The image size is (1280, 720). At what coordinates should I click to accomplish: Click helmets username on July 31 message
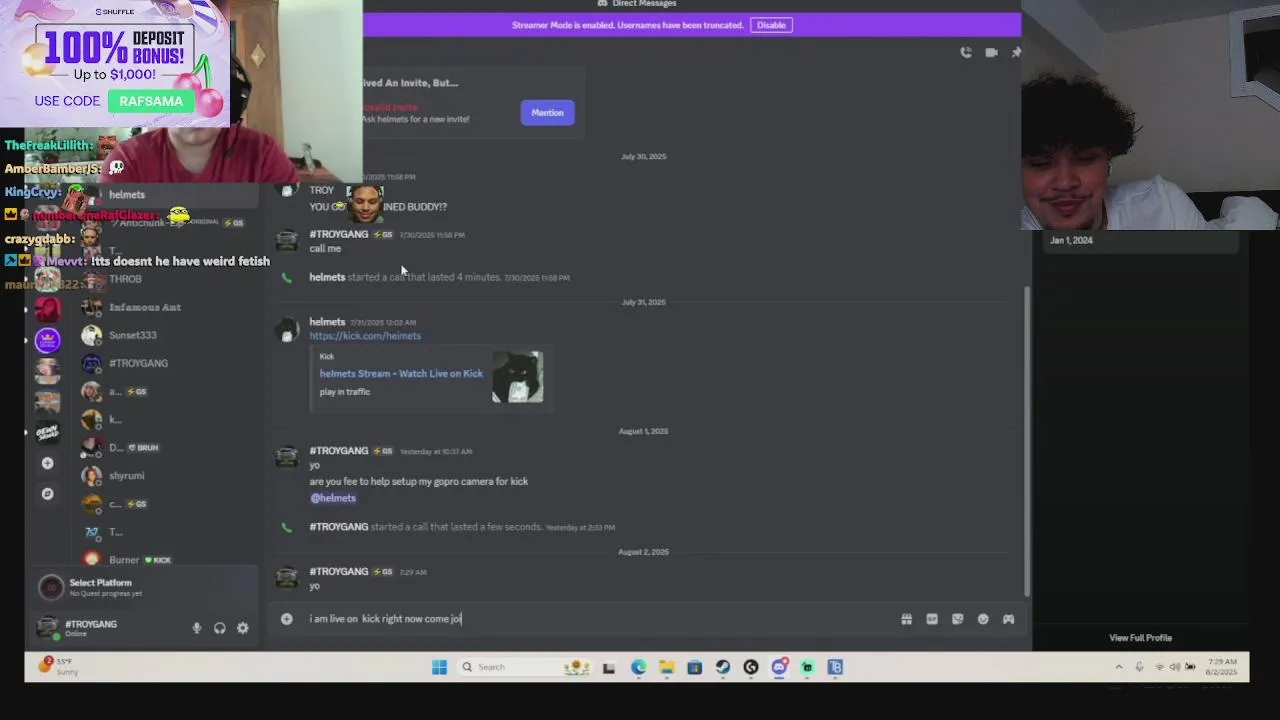coord(327,322)
